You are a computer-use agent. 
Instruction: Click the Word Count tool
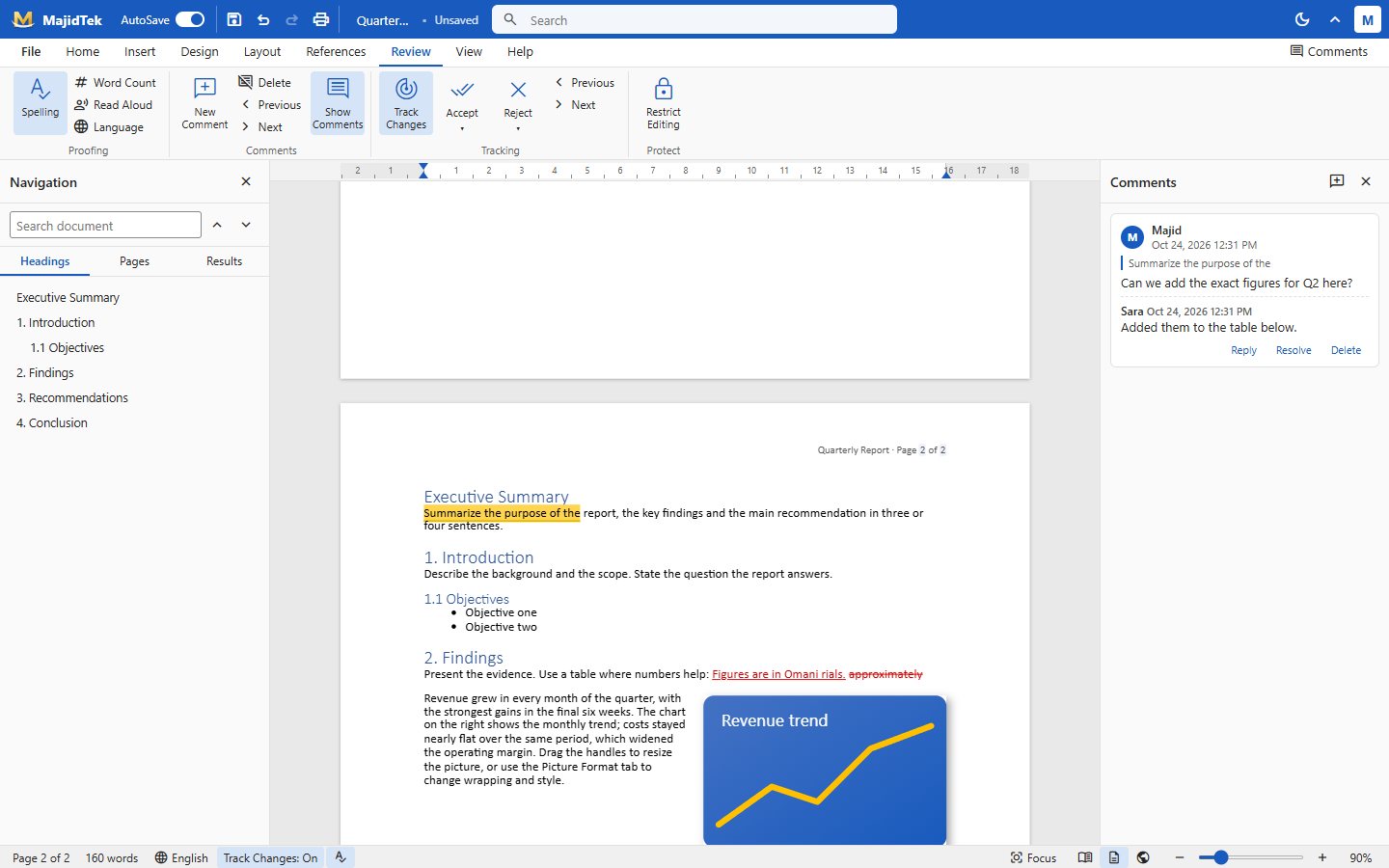click(x=116, y=83)
